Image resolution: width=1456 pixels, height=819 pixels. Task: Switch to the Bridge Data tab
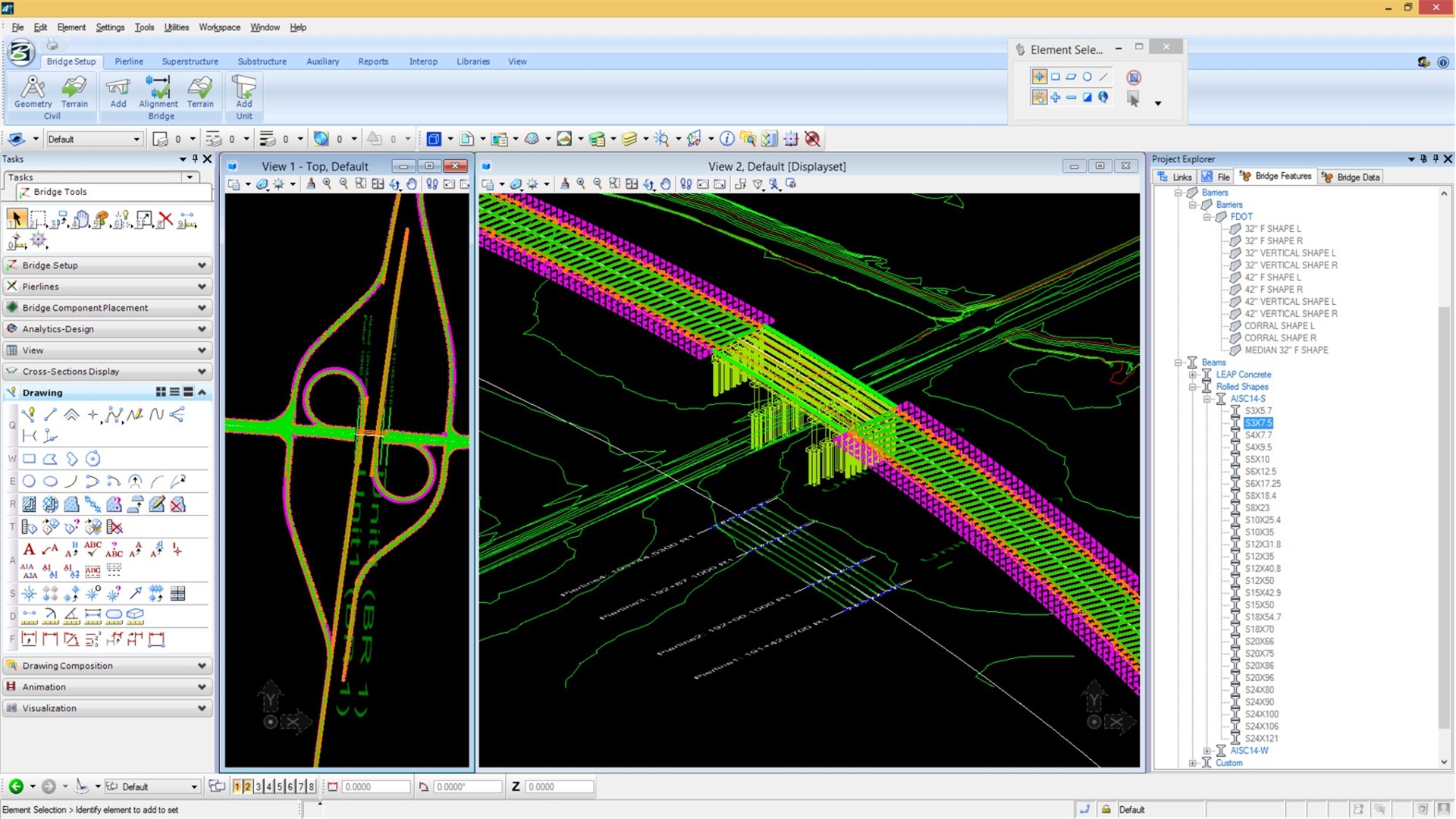1357,177
